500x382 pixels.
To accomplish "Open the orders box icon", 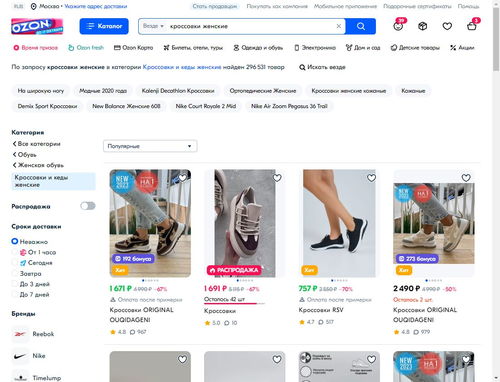I will point(423,26).
